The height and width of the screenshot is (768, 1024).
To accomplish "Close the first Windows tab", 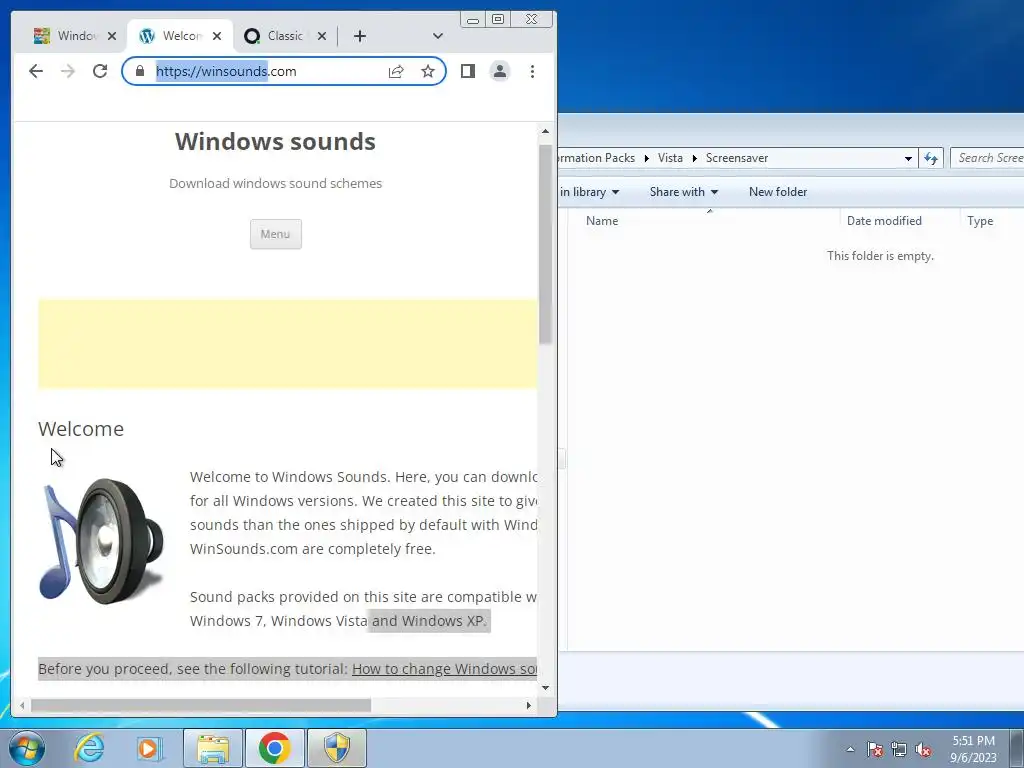I will 112,36.
